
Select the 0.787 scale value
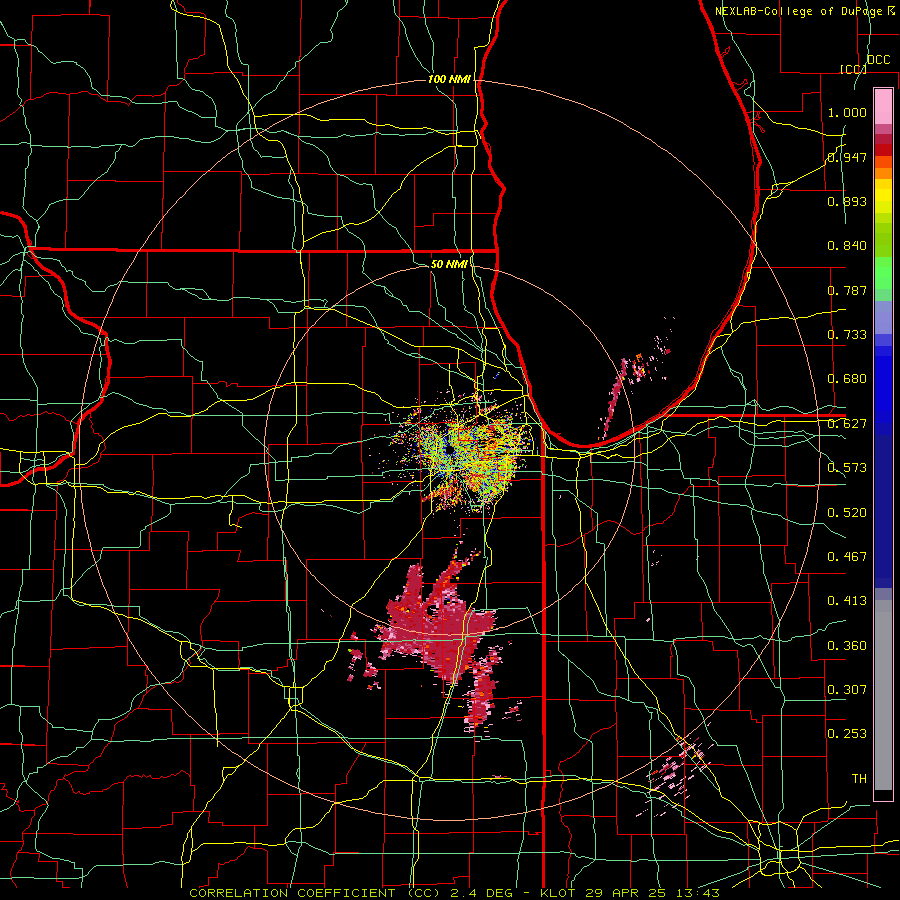click(847, 290)
